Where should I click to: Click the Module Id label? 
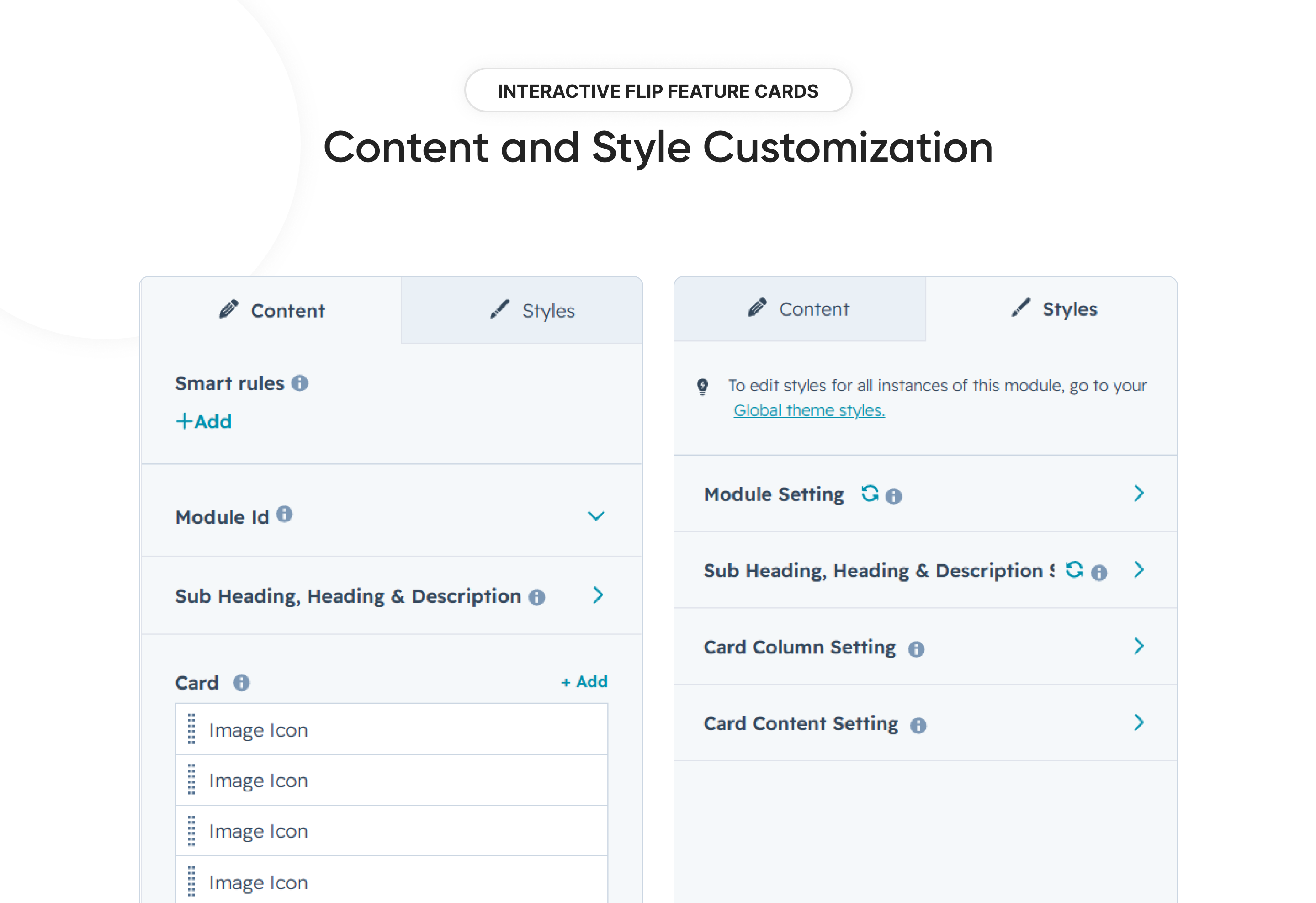pos(222,517)
